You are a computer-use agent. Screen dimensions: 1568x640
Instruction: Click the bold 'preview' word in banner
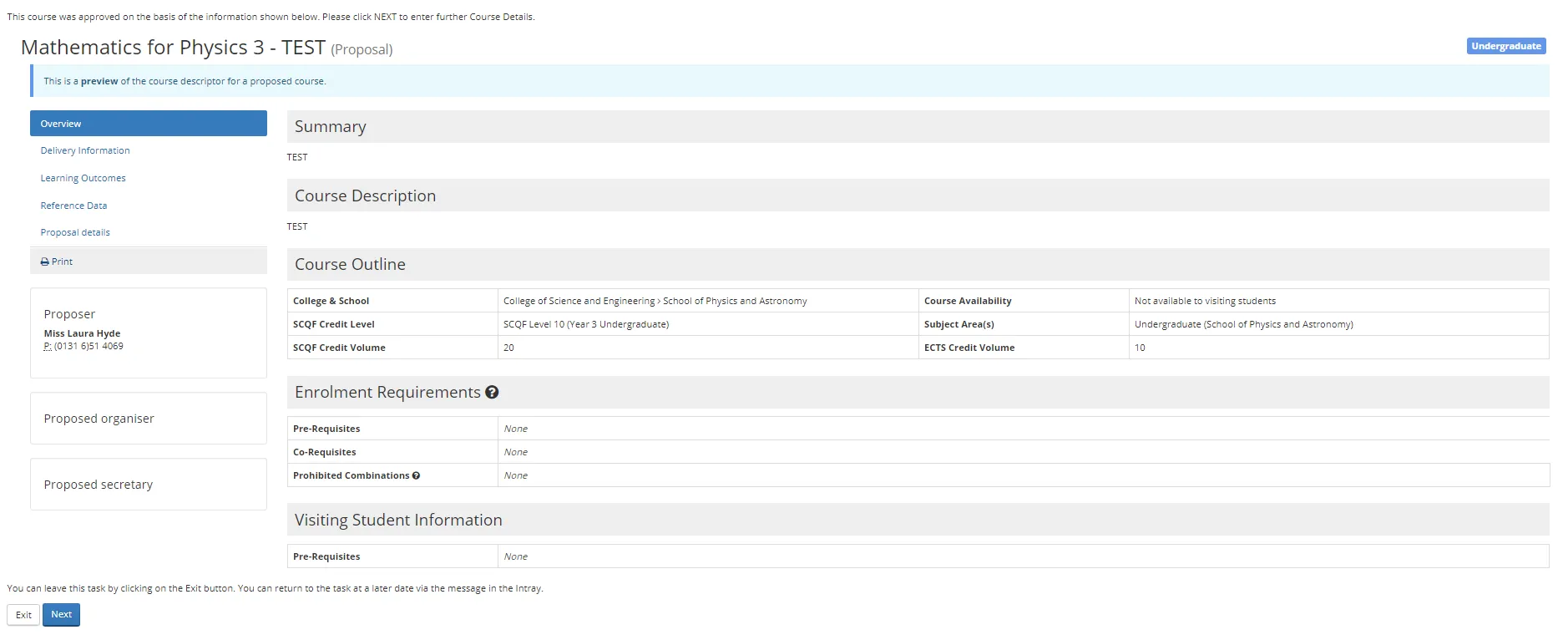pos(99,81)
